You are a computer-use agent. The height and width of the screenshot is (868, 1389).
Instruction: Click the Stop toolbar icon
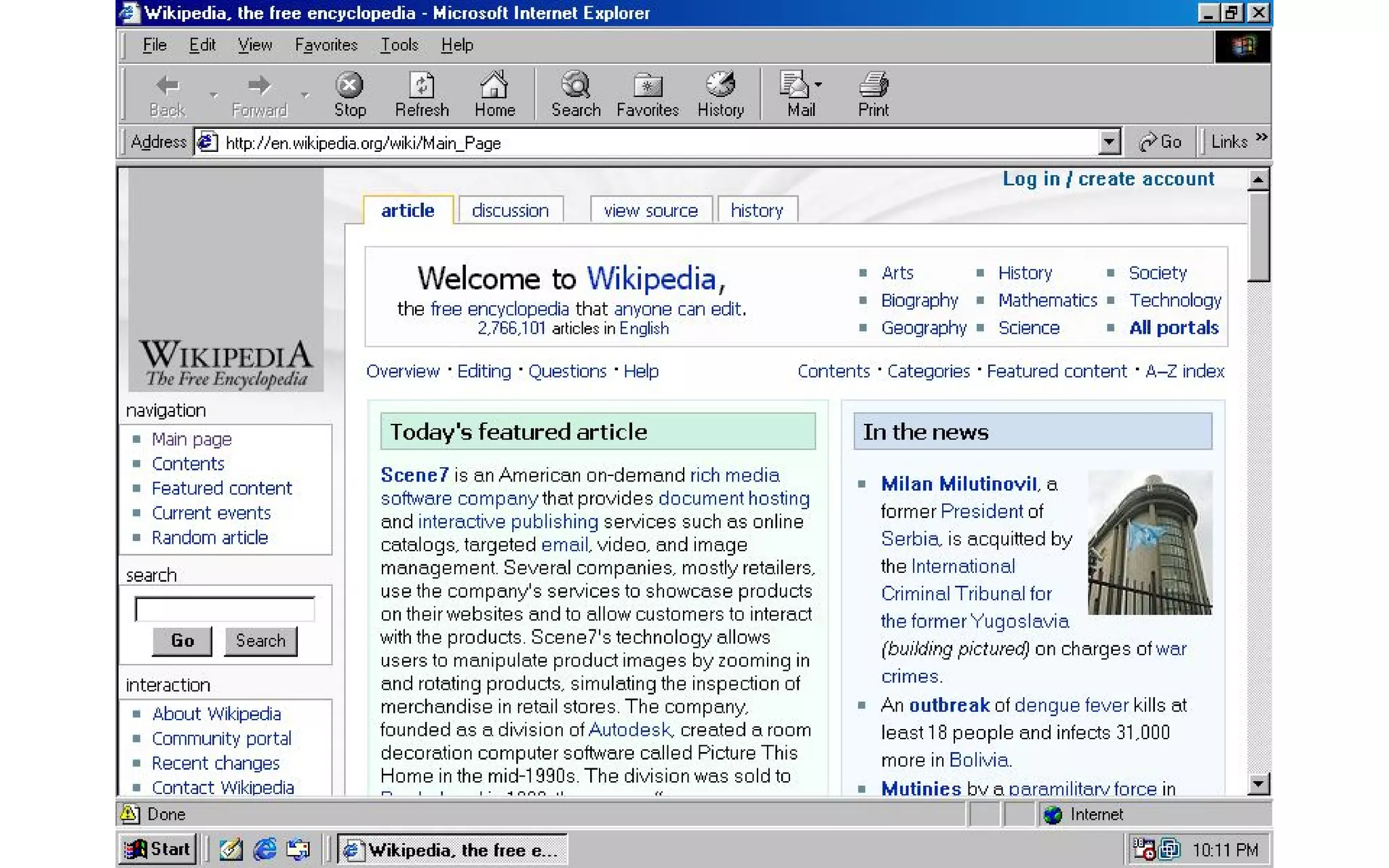pyautogui.click(x=349, y=86)
